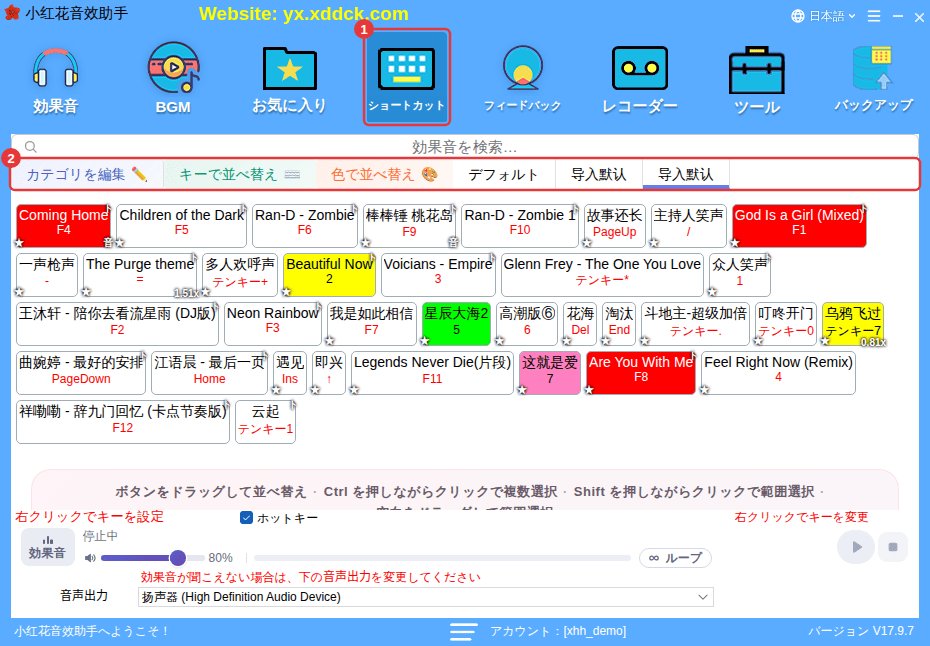The width and height of the screenshot is (930, 646).
Task: Play the 斗地主-超级加倍 sound
Action: [x=695, y=324]
